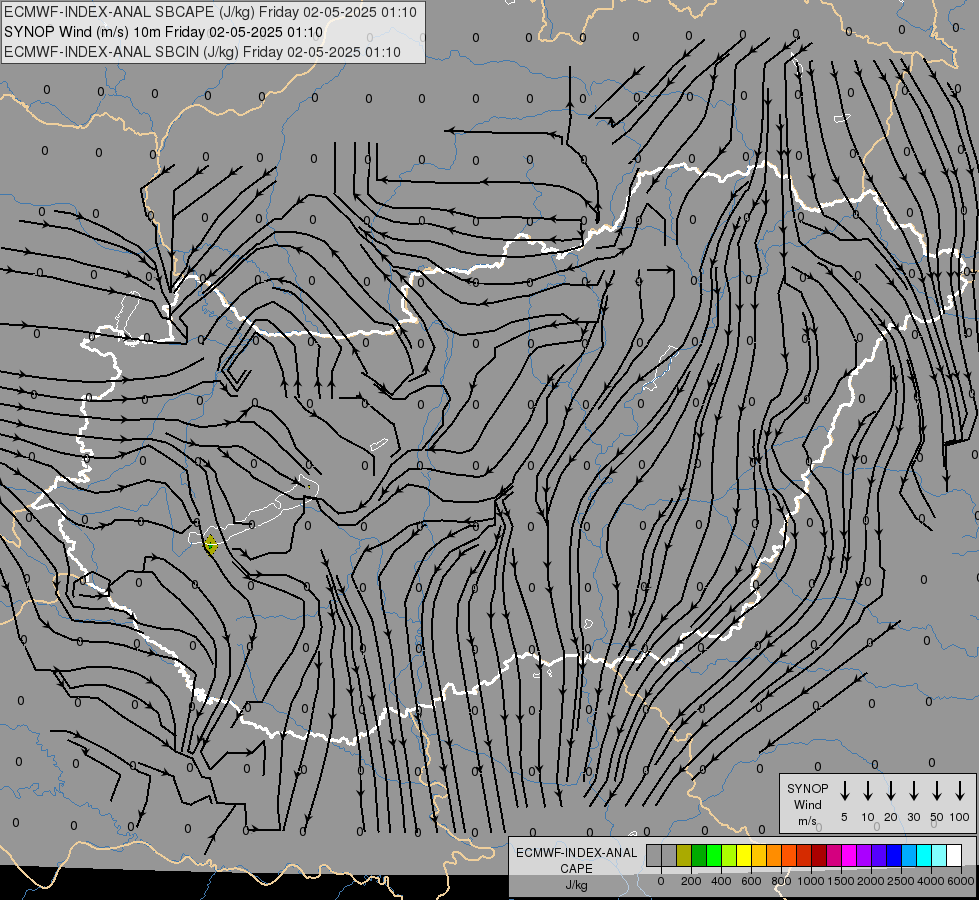Click the '30' speed label under wind arrows
The image size is (979, 900).
click(913, 817)
